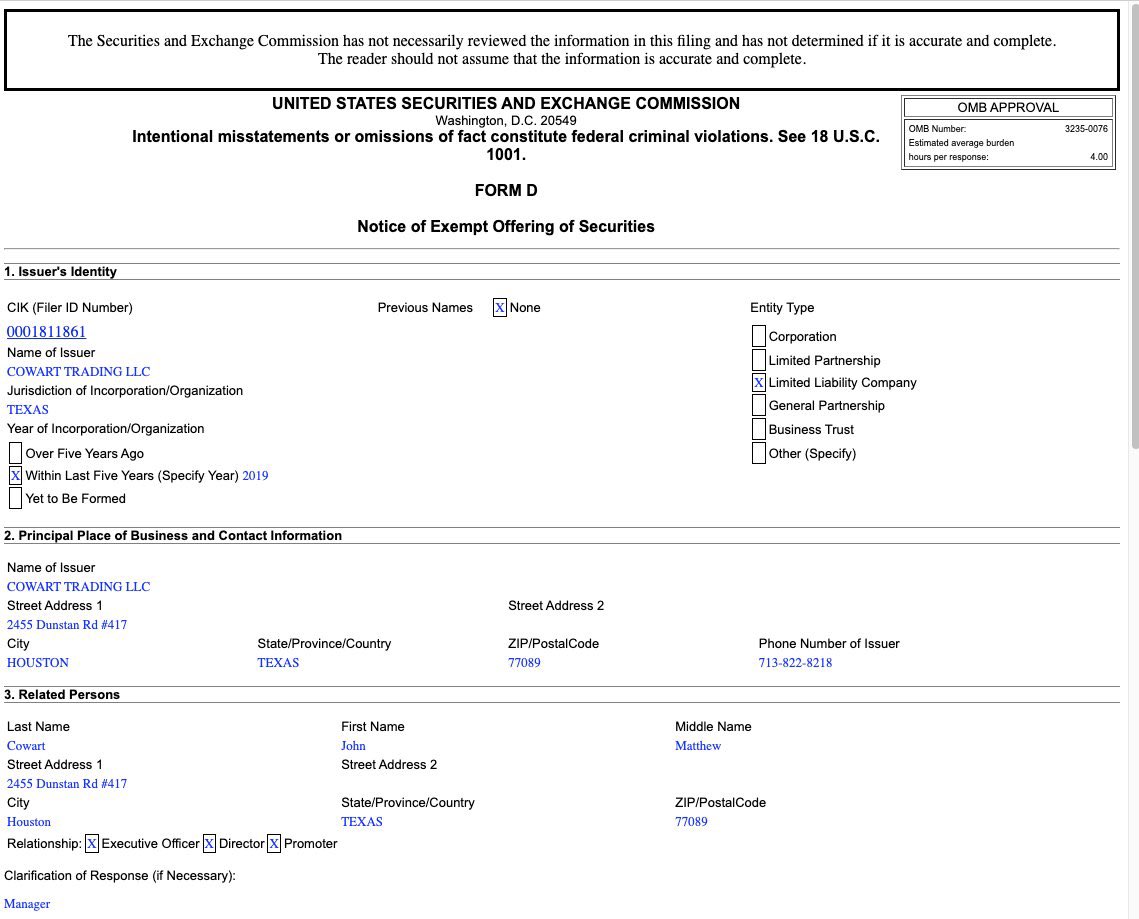Click issuer street address 2455 Dunstan Rd #417
The height and width of the screenshot is (919, 1139).
67,625
